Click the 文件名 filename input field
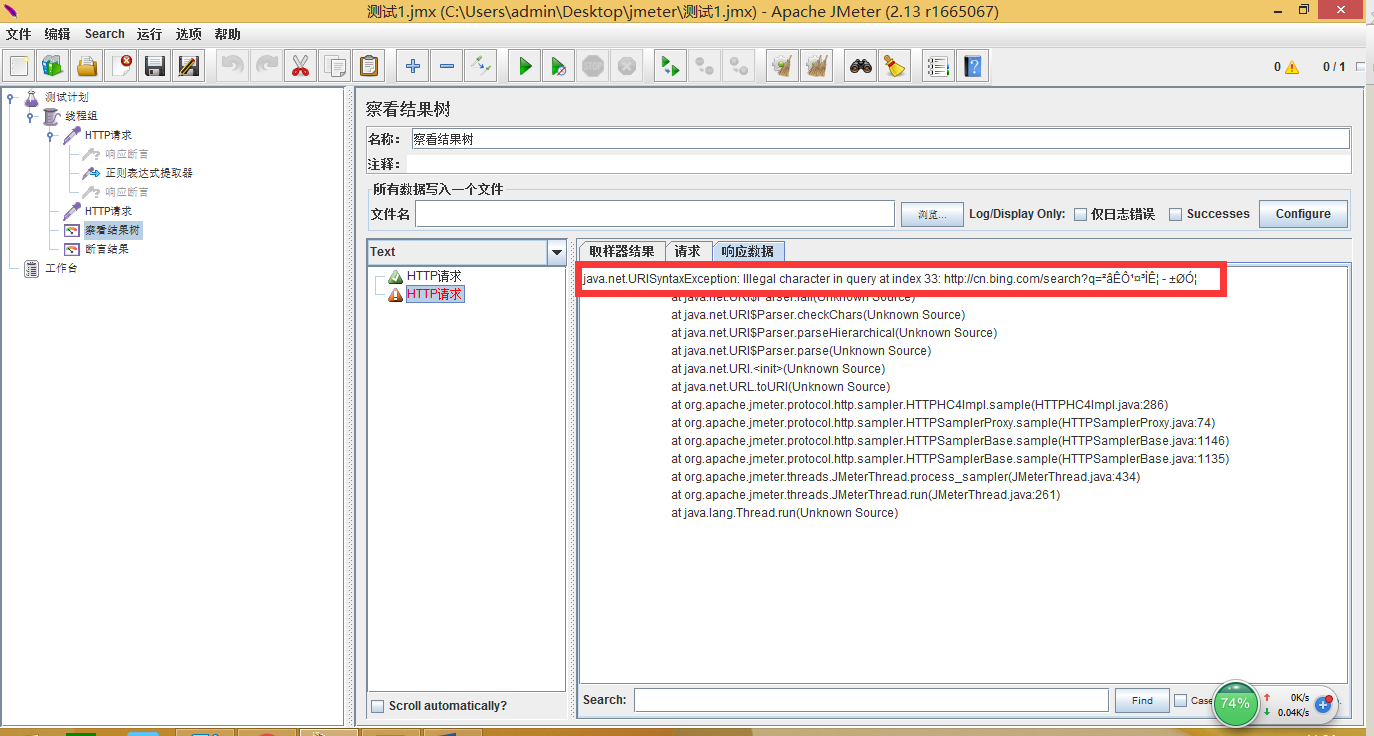The image size is (1374, 736). click(x=655, y=214)
